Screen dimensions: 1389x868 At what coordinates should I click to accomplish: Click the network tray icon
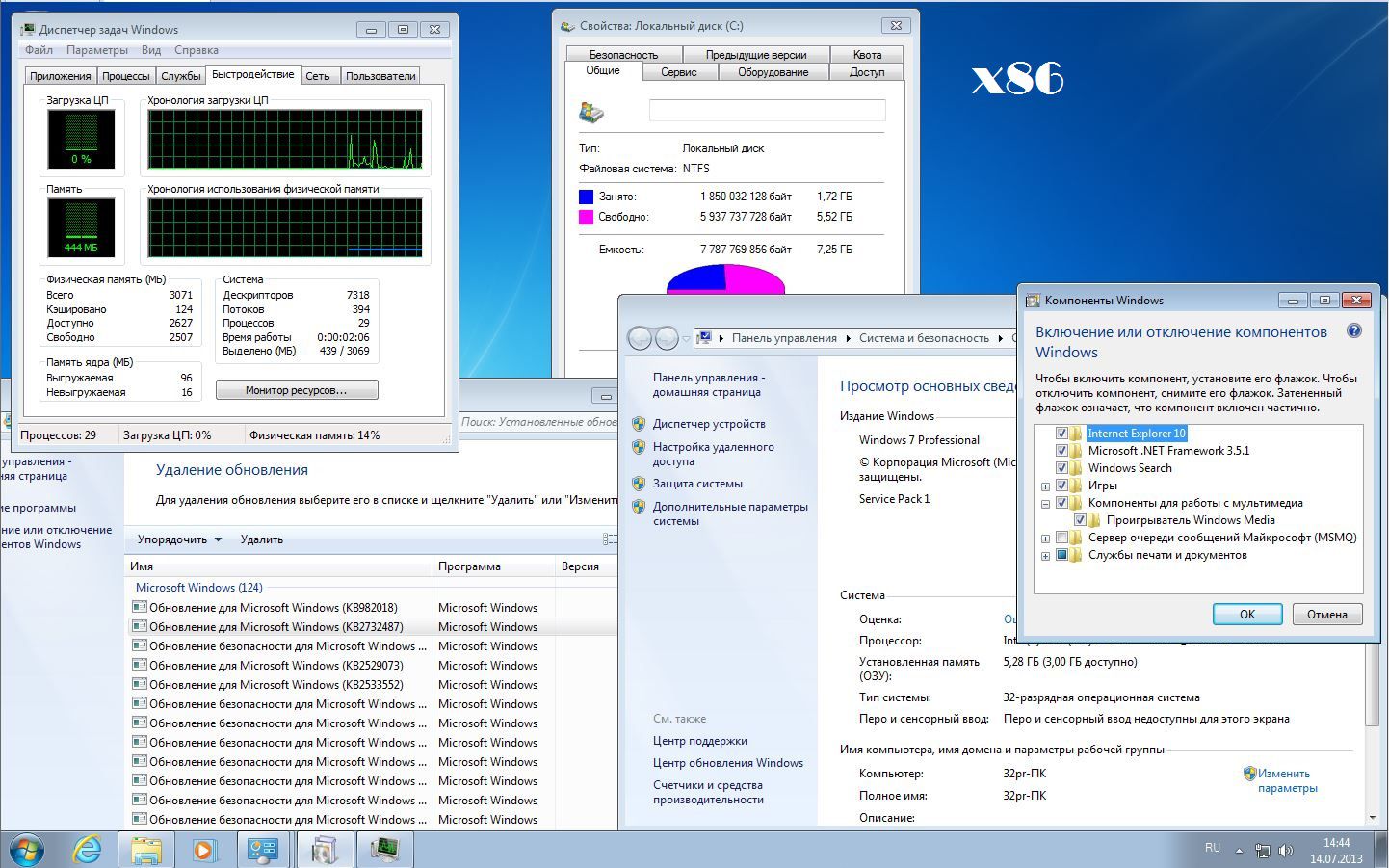tap(1262, 852)
